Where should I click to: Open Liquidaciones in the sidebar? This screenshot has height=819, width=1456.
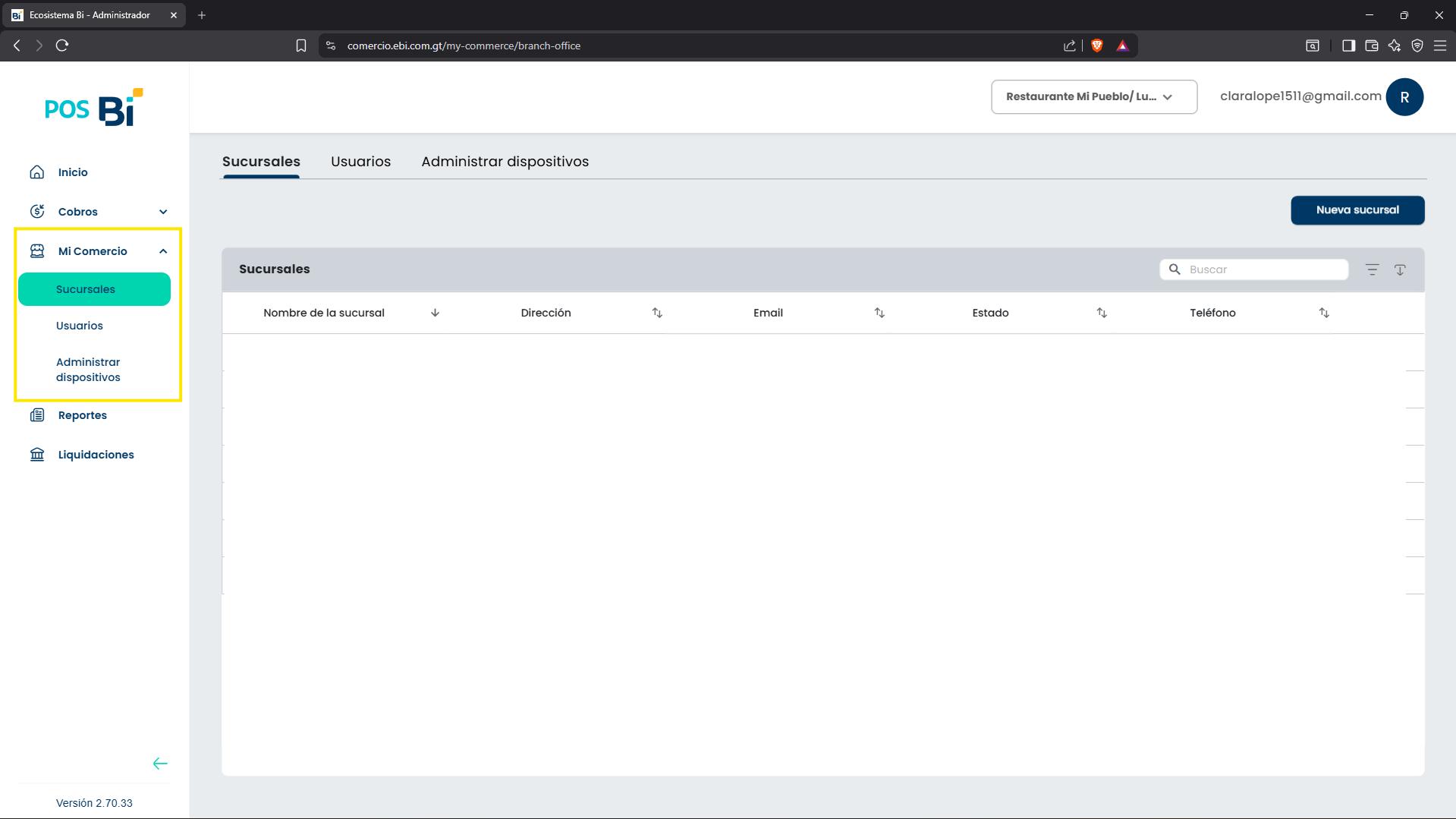[95, 455]
